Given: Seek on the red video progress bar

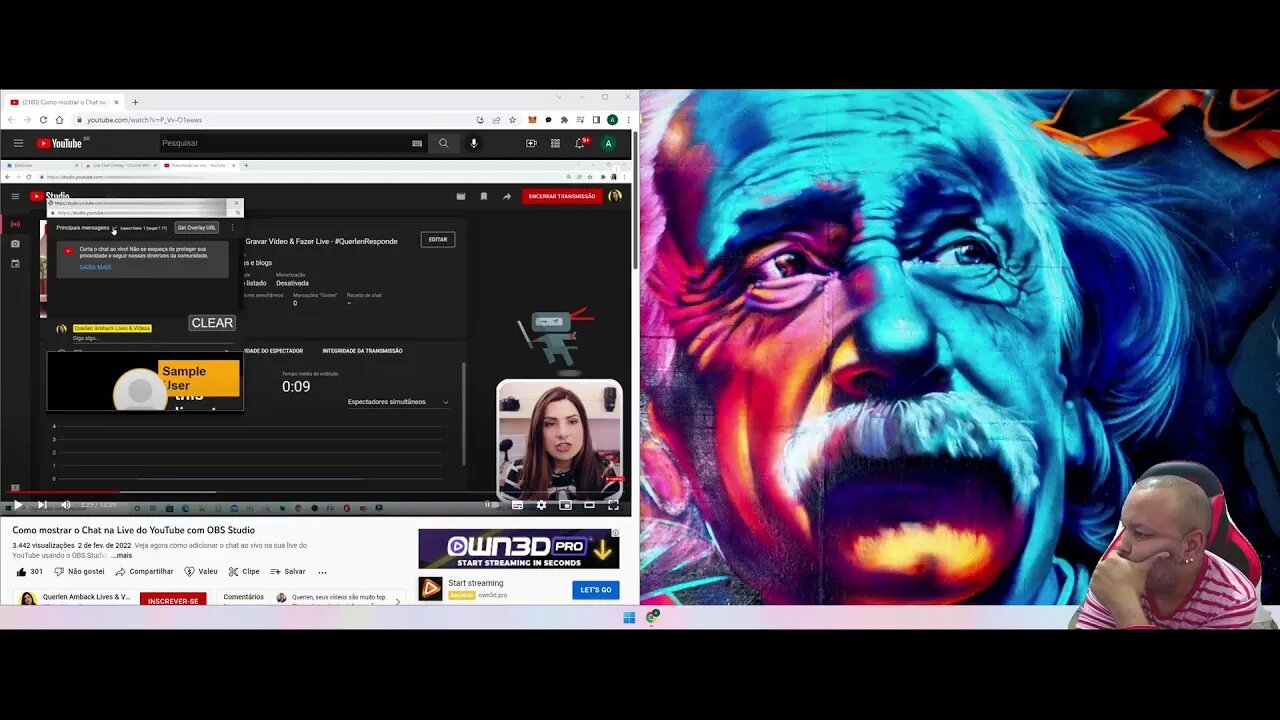Looking at the screenshot, I should click(x=316, y=493).
